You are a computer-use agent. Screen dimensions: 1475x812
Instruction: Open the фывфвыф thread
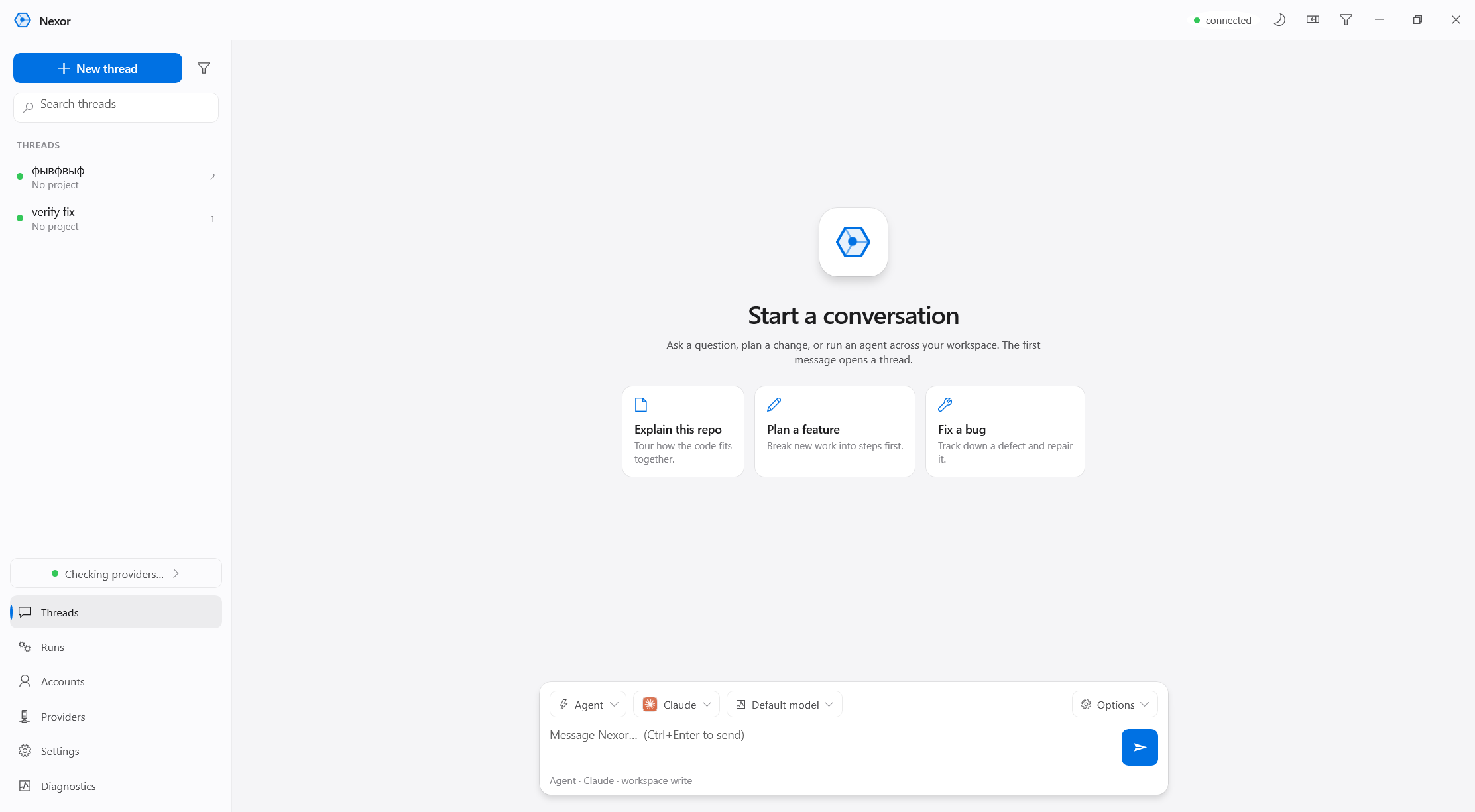coord(116,177)
